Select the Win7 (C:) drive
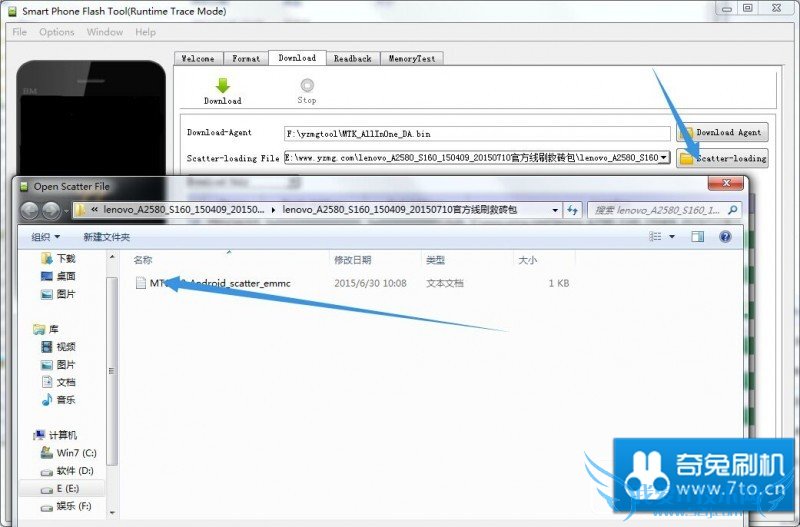The image size is (800, 527). pos(68,453)
